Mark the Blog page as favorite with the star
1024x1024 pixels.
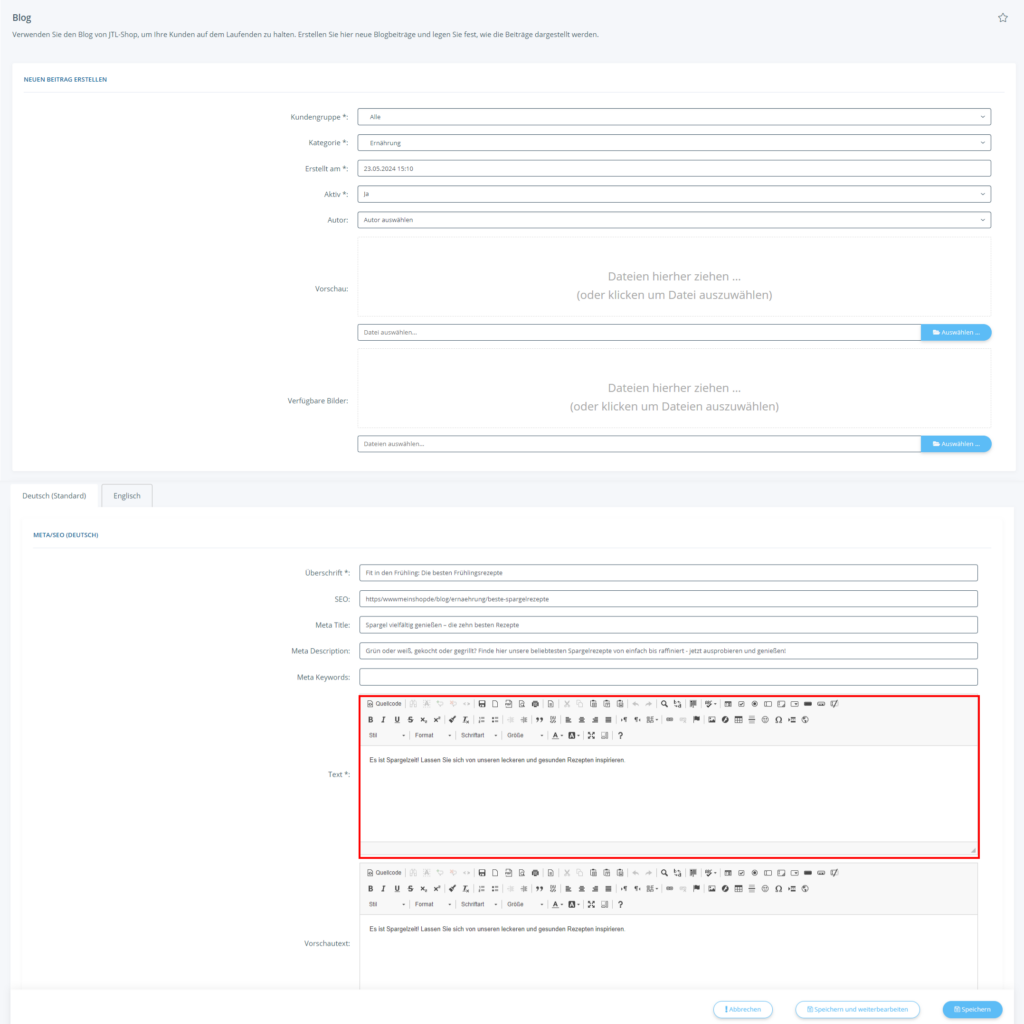(x=1003, y=18)
